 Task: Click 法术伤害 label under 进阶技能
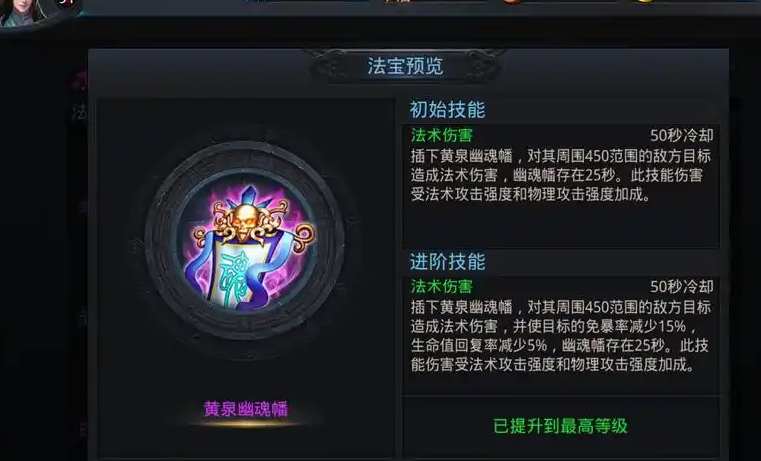pos(442,286)
